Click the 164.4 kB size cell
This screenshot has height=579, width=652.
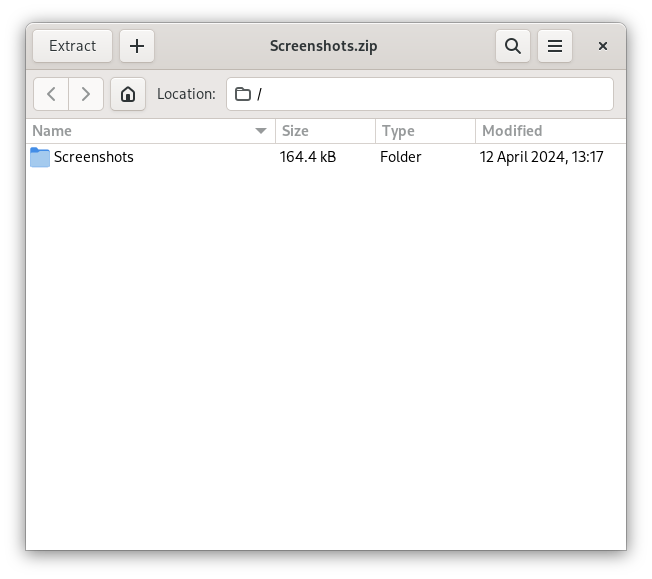point(308,157)
